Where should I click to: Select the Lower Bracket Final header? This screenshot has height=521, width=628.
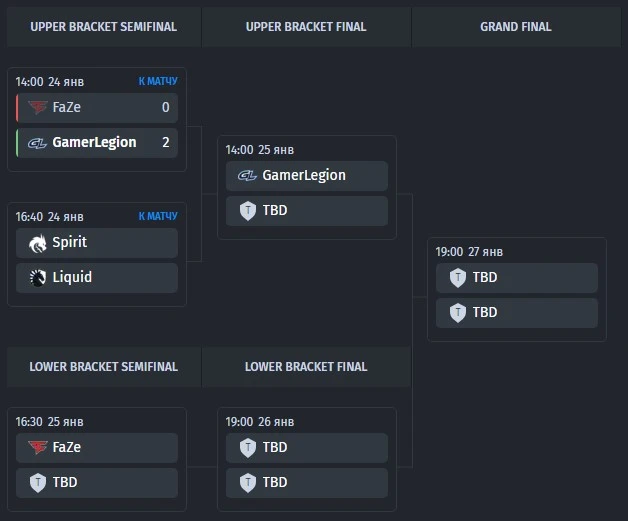(x=306, y=367)
